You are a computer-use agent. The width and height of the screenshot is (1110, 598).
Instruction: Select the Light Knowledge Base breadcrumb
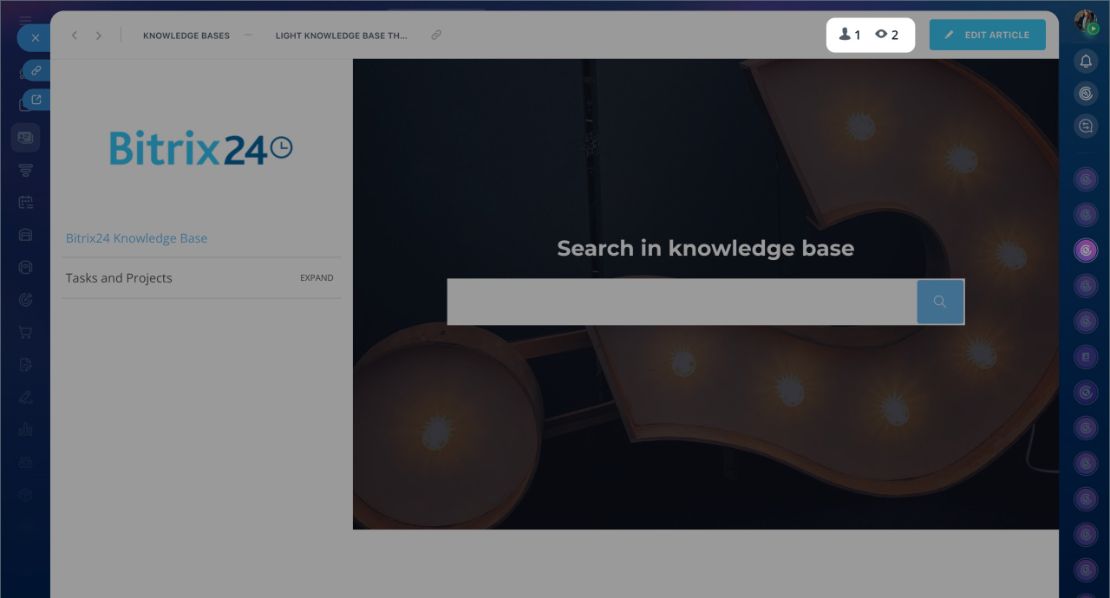[x=341, y=35]
